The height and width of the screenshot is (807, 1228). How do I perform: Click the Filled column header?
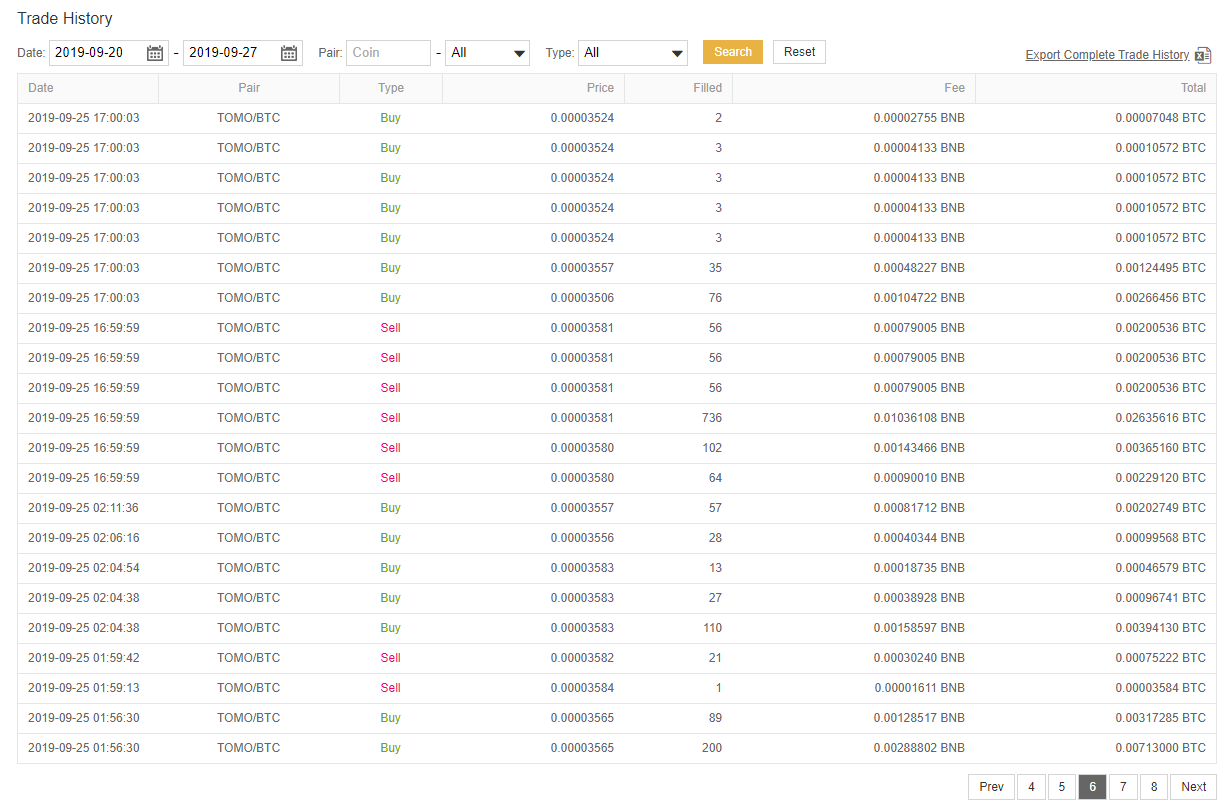678,88
